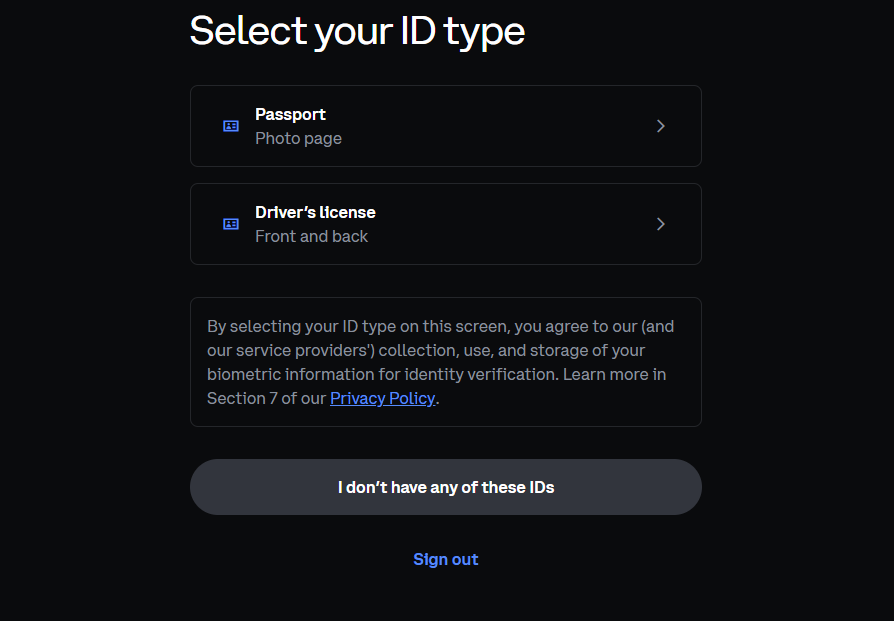Click the ID card icon beside Driver's license
Viewport: 894px width, 621px height.
point(230,224)
